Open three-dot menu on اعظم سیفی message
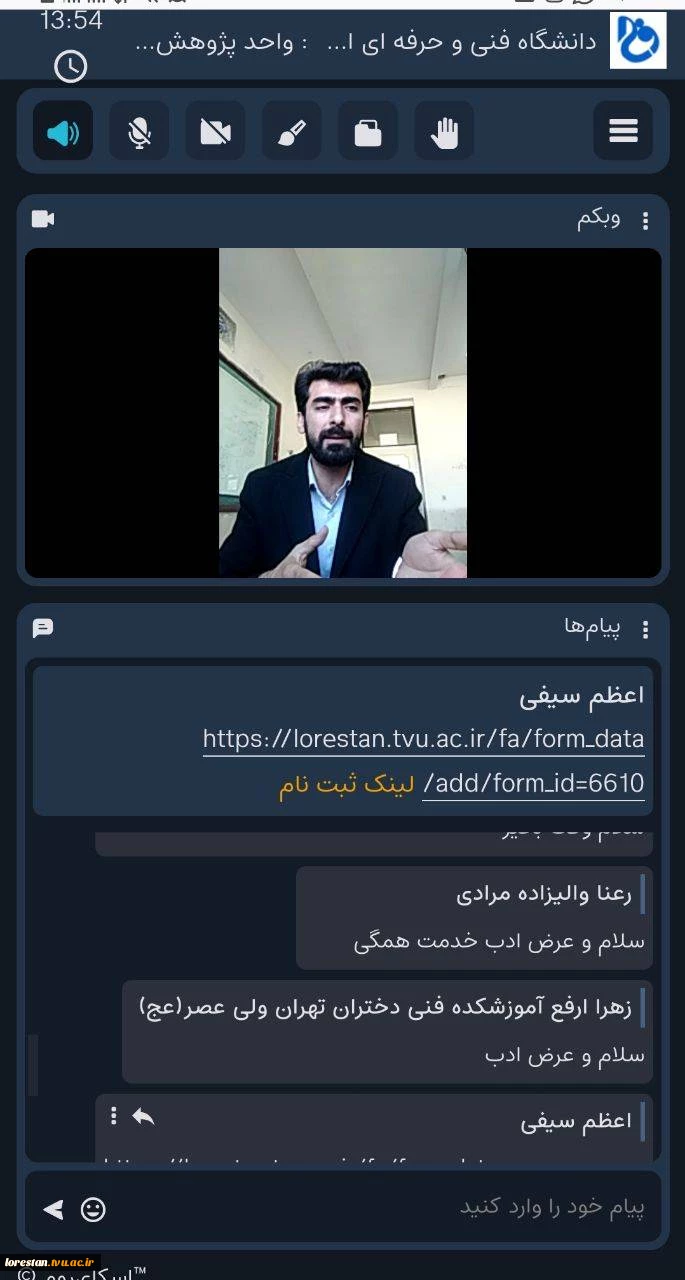685x1280 pixels. coord(114,1115)
